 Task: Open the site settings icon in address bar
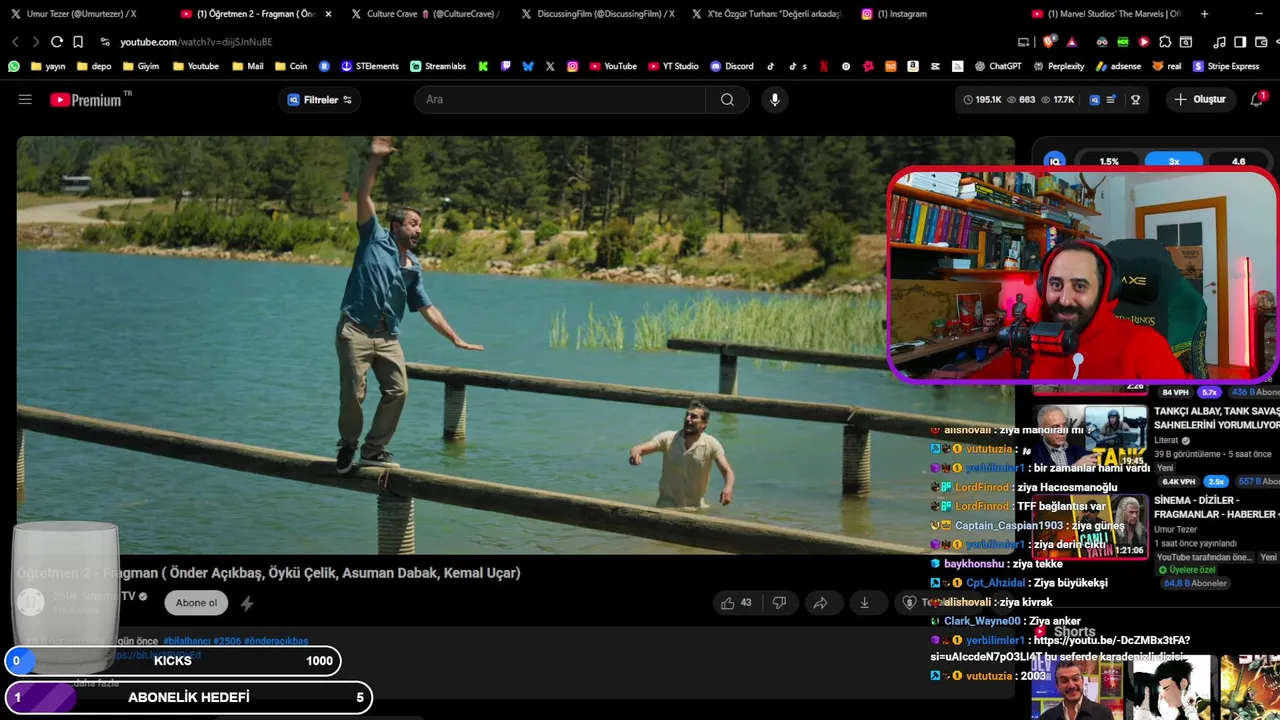pyautogui.click(x=105, y=42)
